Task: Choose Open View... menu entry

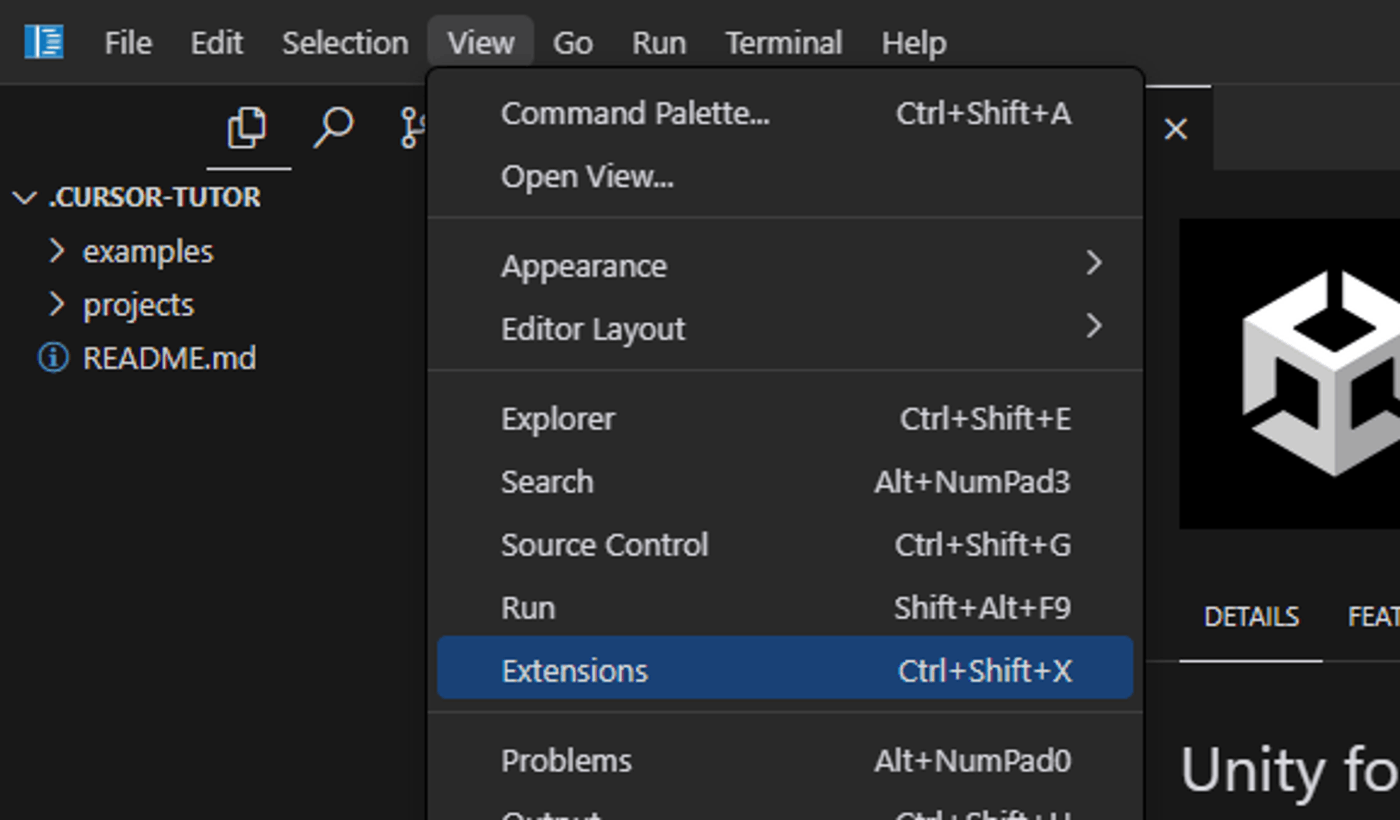Action: pos(785,177)
